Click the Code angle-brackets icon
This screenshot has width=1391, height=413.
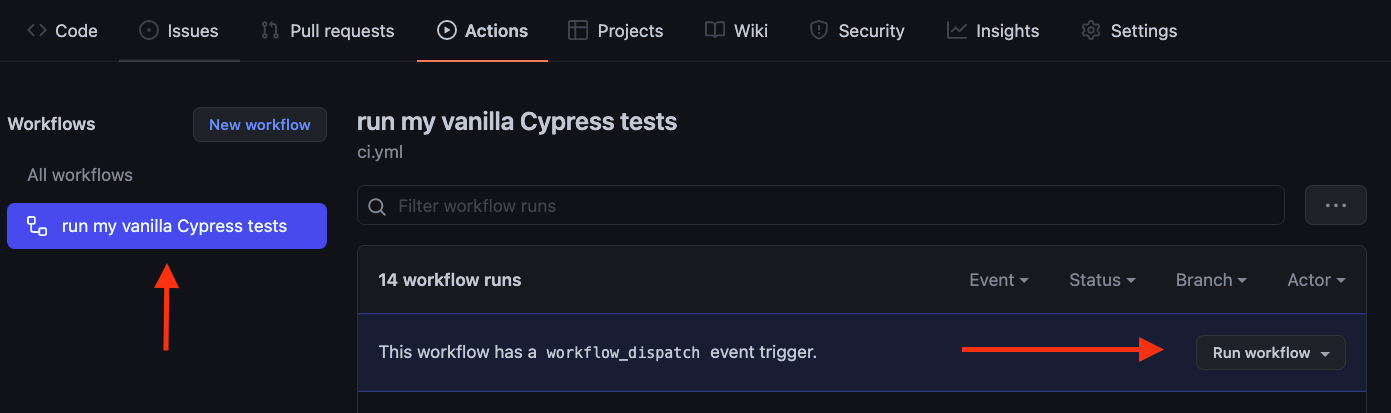(x=37, y=31)
